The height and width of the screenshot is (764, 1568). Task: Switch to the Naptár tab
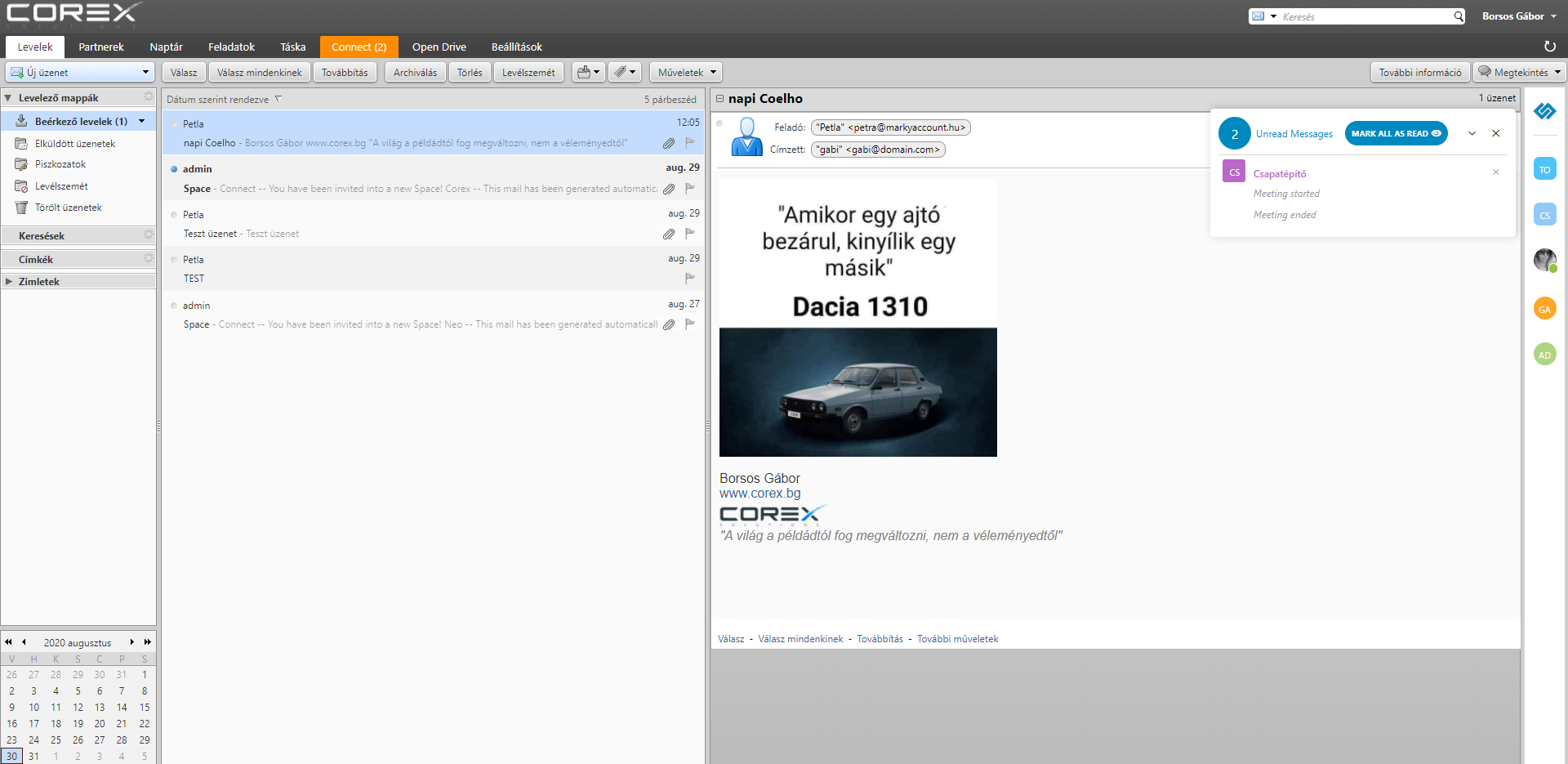coord(167,47)
